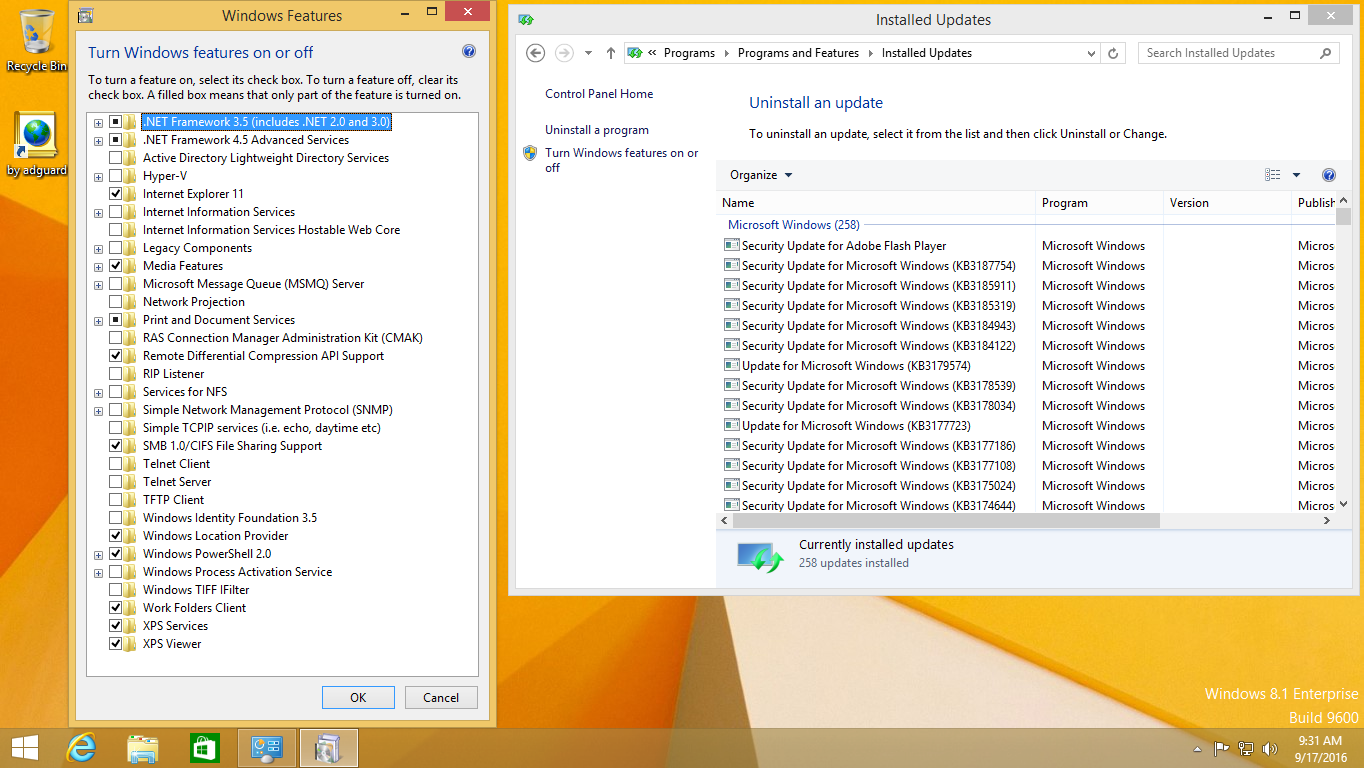This screenshot has height=768, width=1364.
Task: Open the Windows Store taskbar icon
Action: pos(204,748)
